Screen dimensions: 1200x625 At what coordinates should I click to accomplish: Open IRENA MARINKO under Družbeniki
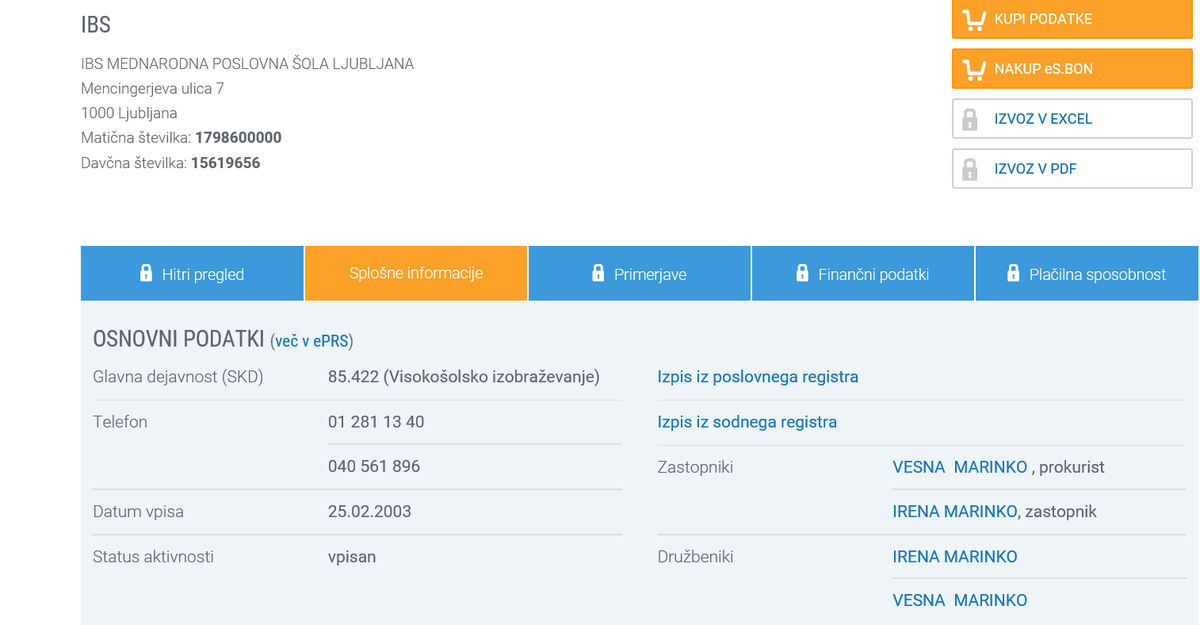click(x=955, y=556)
